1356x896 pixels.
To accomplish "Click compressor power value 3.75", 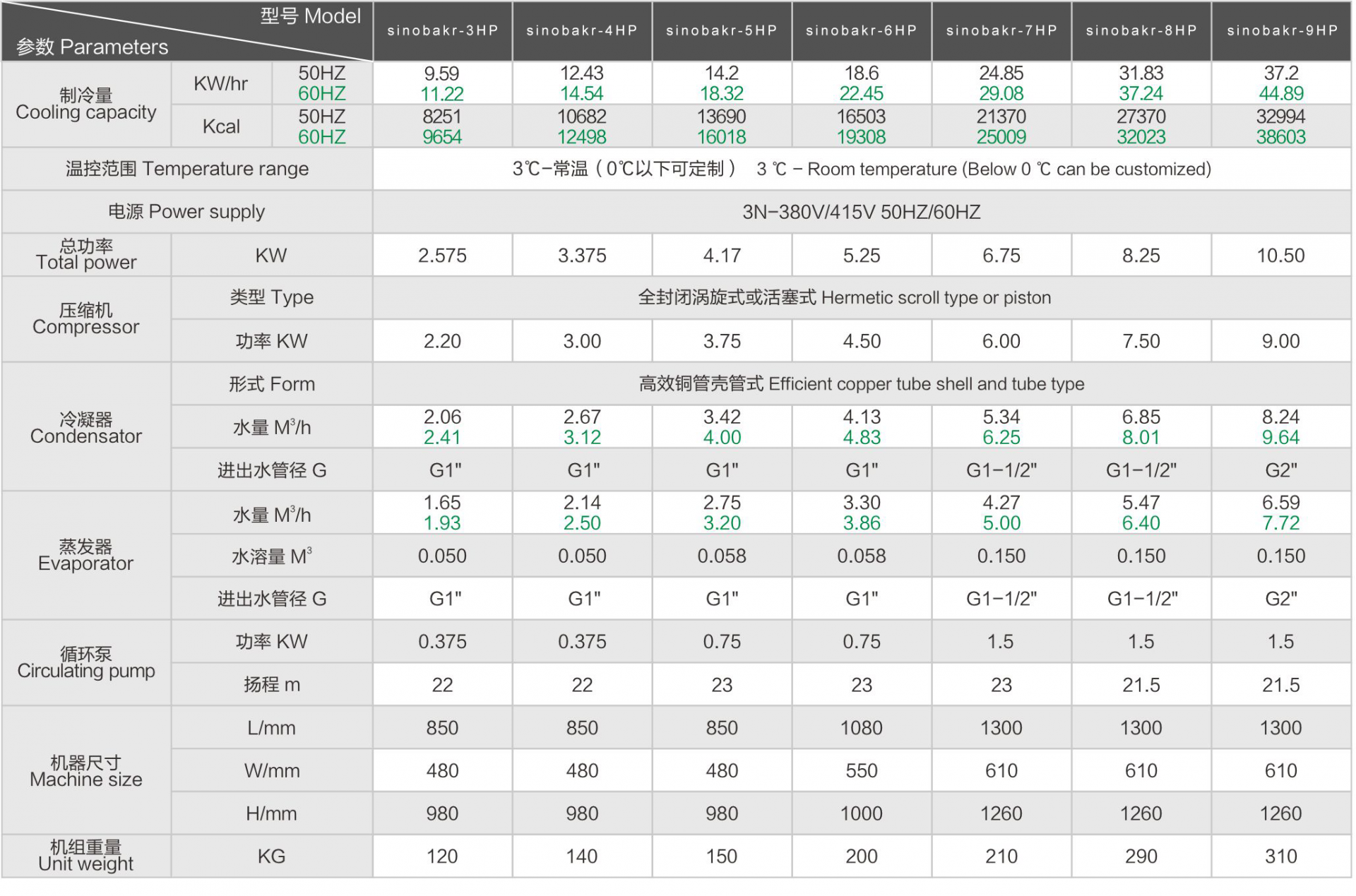I will pos(722,342).
